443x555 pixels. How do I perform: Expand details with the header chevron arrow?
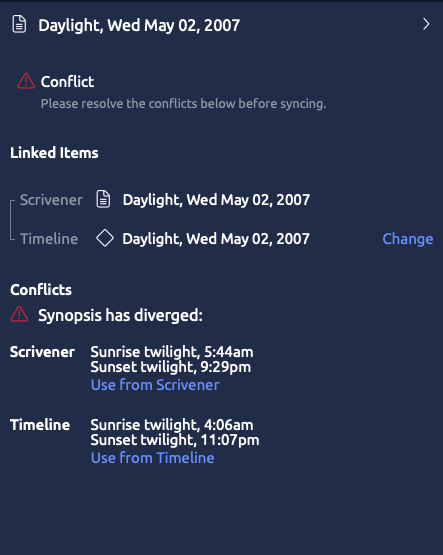tap(426, 24)
